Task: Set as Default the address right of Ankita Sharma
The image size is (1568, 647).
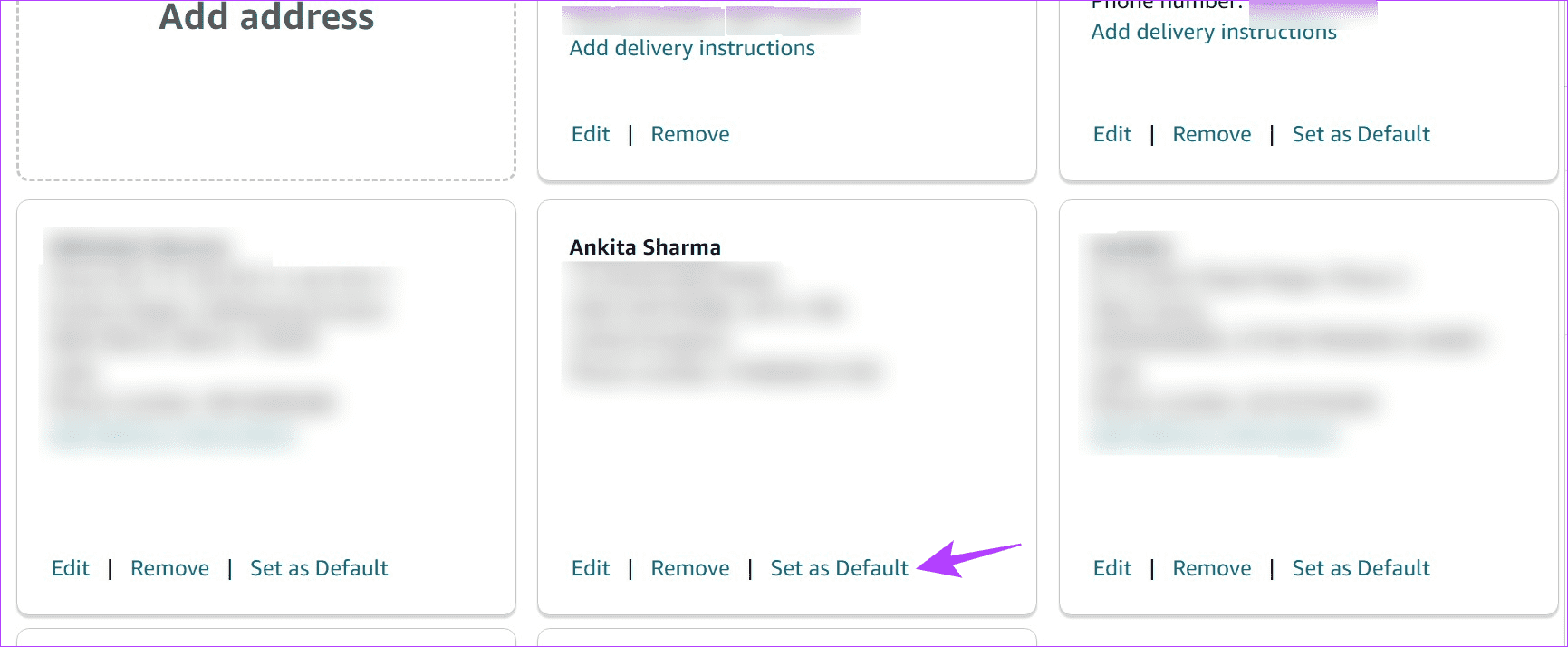Action: click(1361, 568)
